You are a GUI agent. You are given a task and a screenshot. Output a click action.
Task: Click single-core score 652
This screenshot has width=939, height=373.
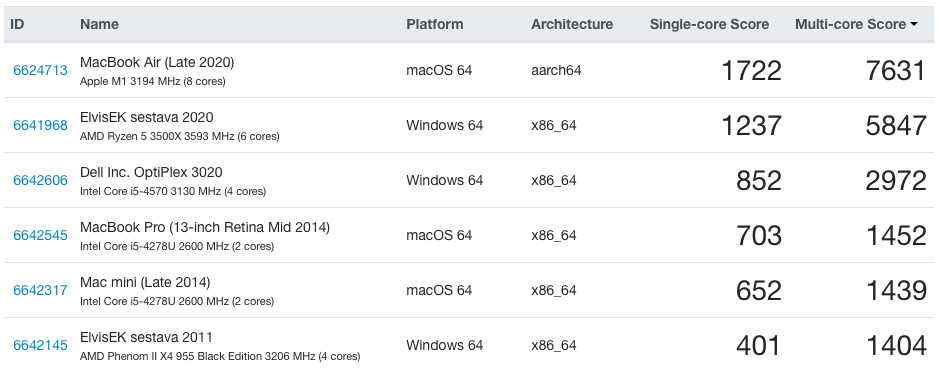(x=759, y=291)
